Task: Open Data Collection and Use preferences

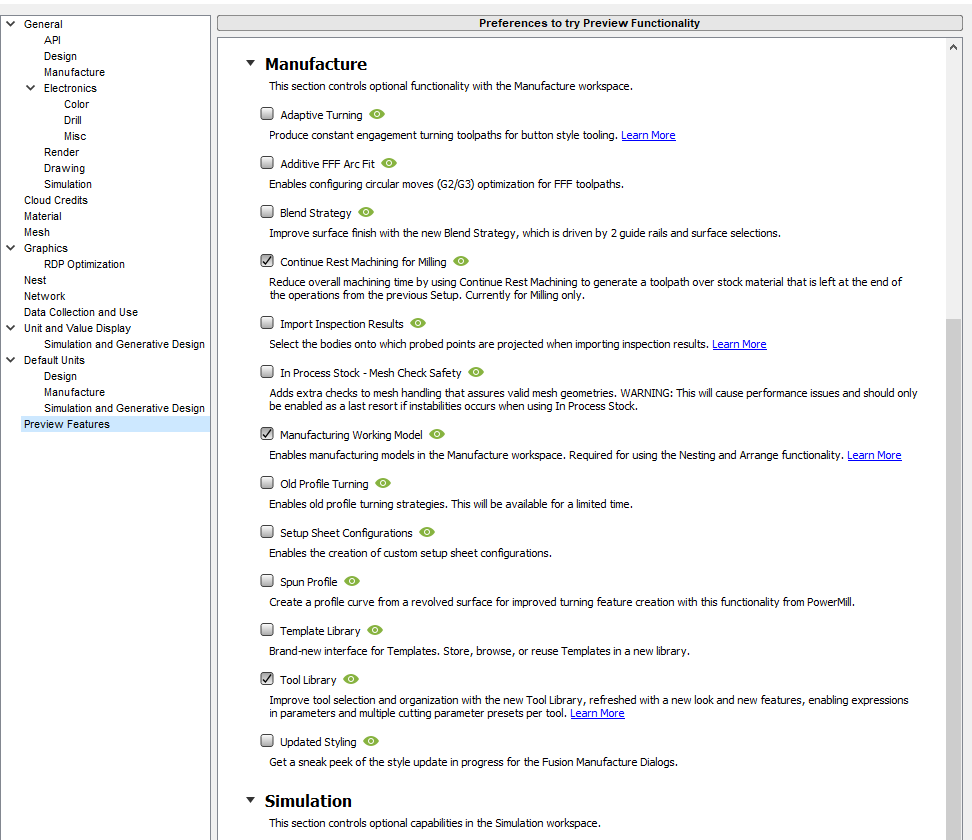Action: point(81,312)
